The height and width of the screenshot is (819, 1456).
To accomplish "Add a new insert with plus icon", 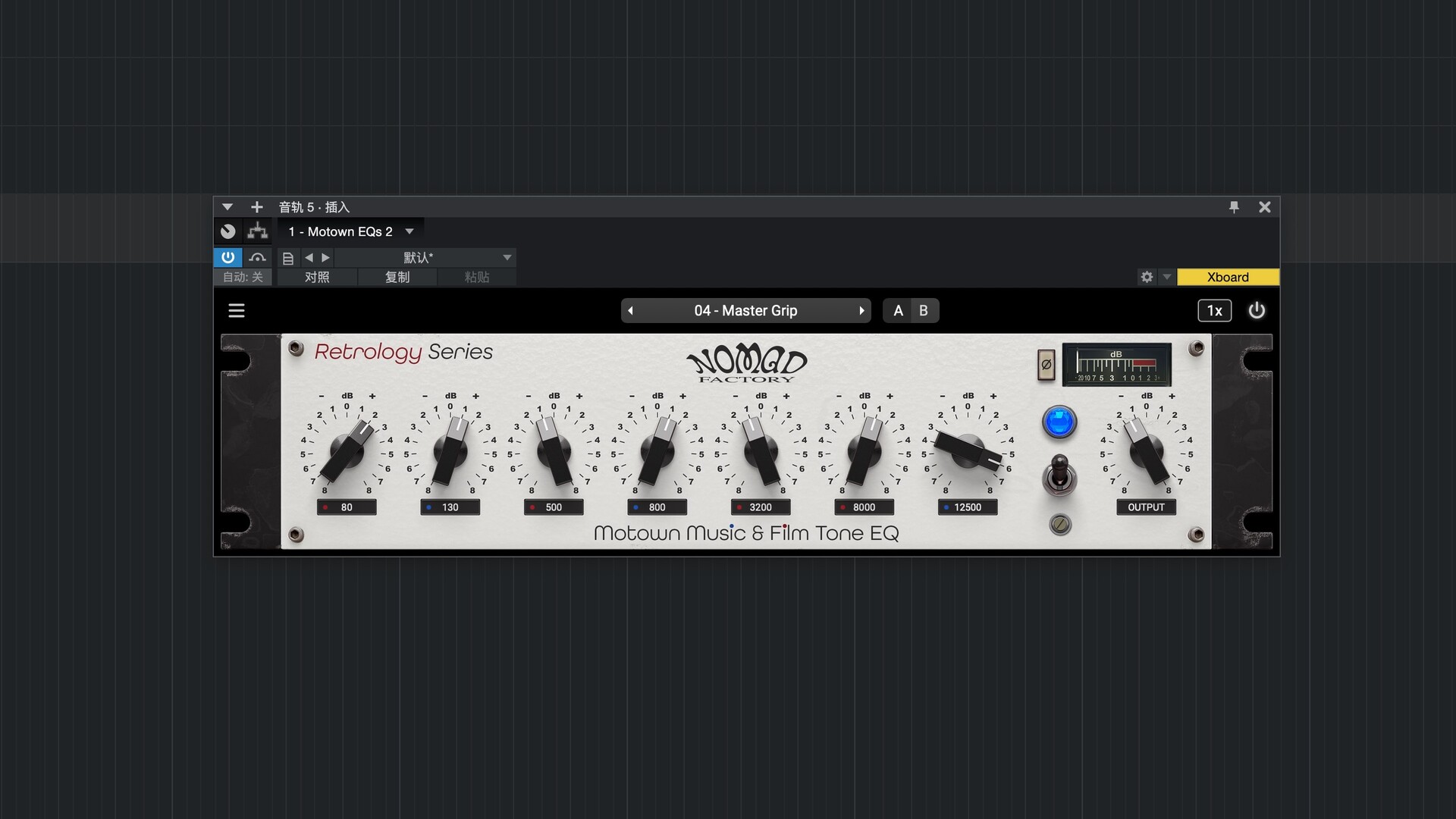I will [x=257, y=207].
